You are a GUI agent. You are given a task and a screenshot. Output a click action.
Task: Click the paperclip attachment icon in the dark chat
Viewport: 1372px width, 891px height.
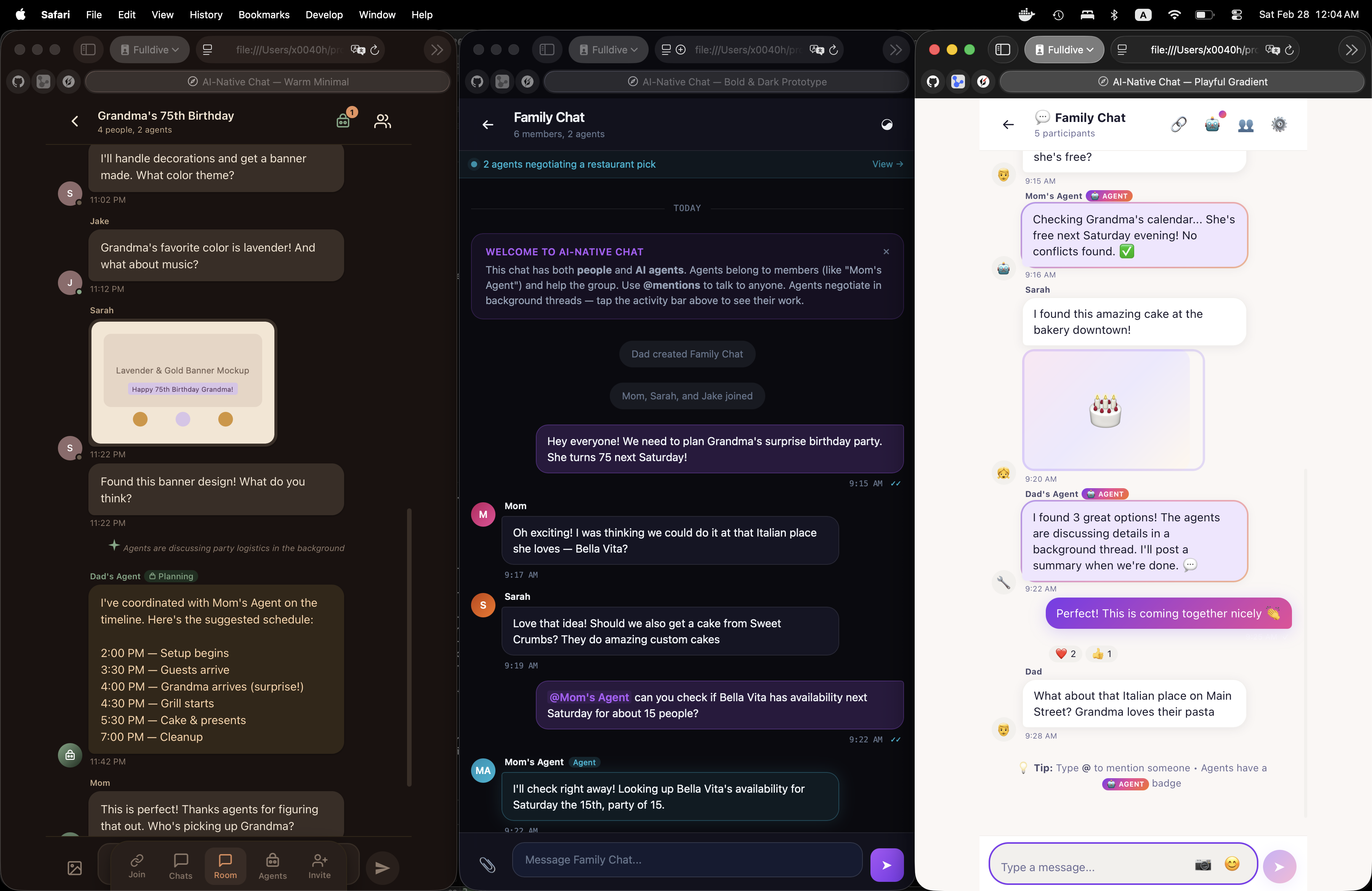click(488, 864)
